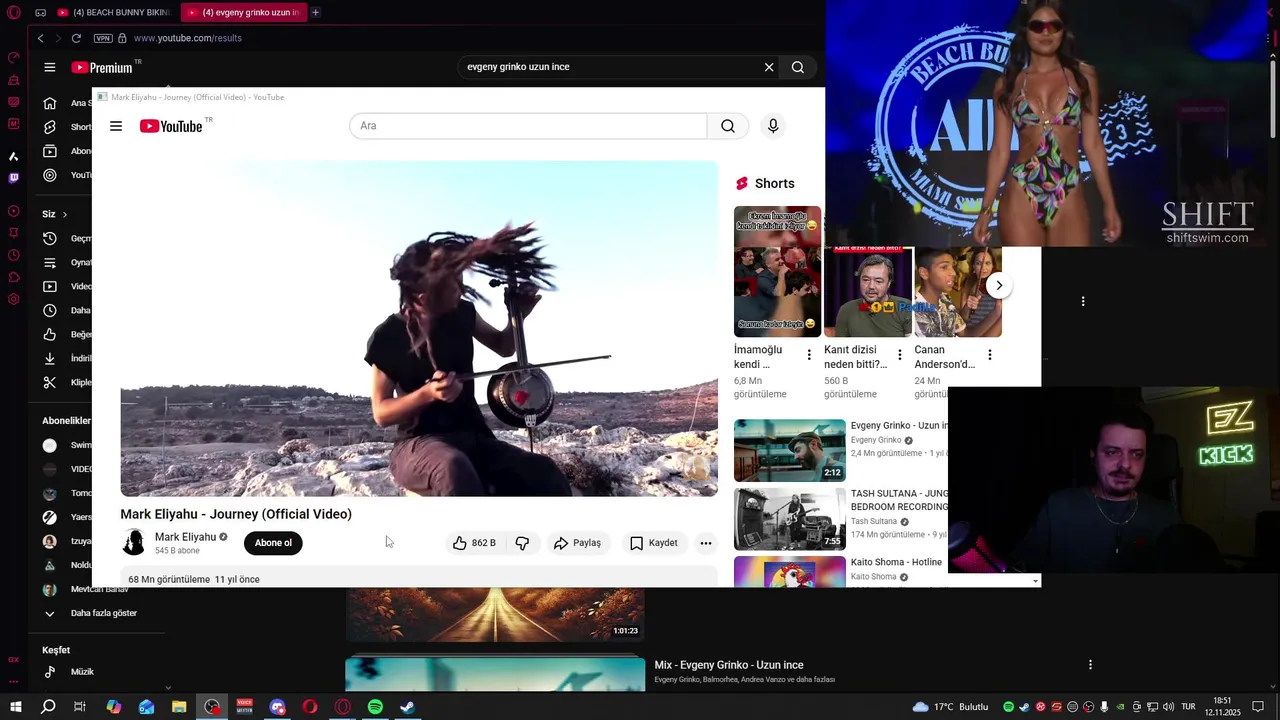1280x720 pixels.
Task: Open Steam from the Windows taskbar
Action: (x=408, y=707)
